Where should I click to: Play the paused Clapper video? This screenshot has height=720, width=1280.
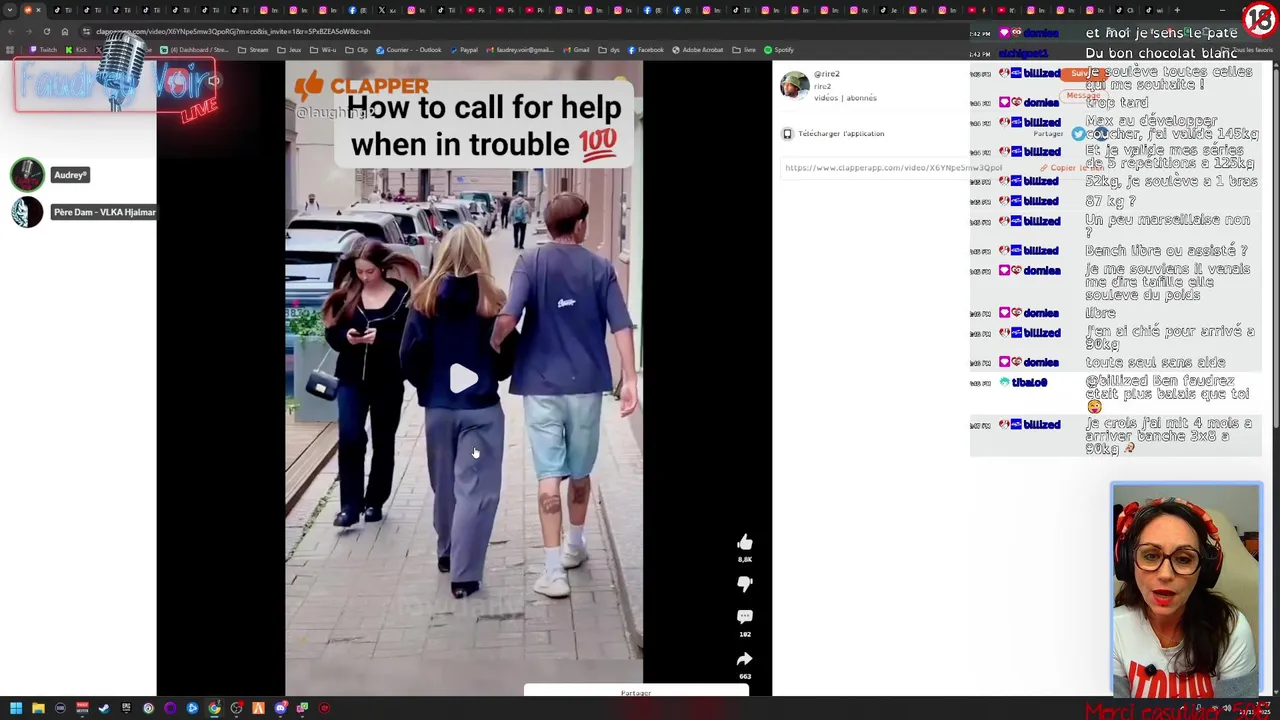click(x=463, y=378)
